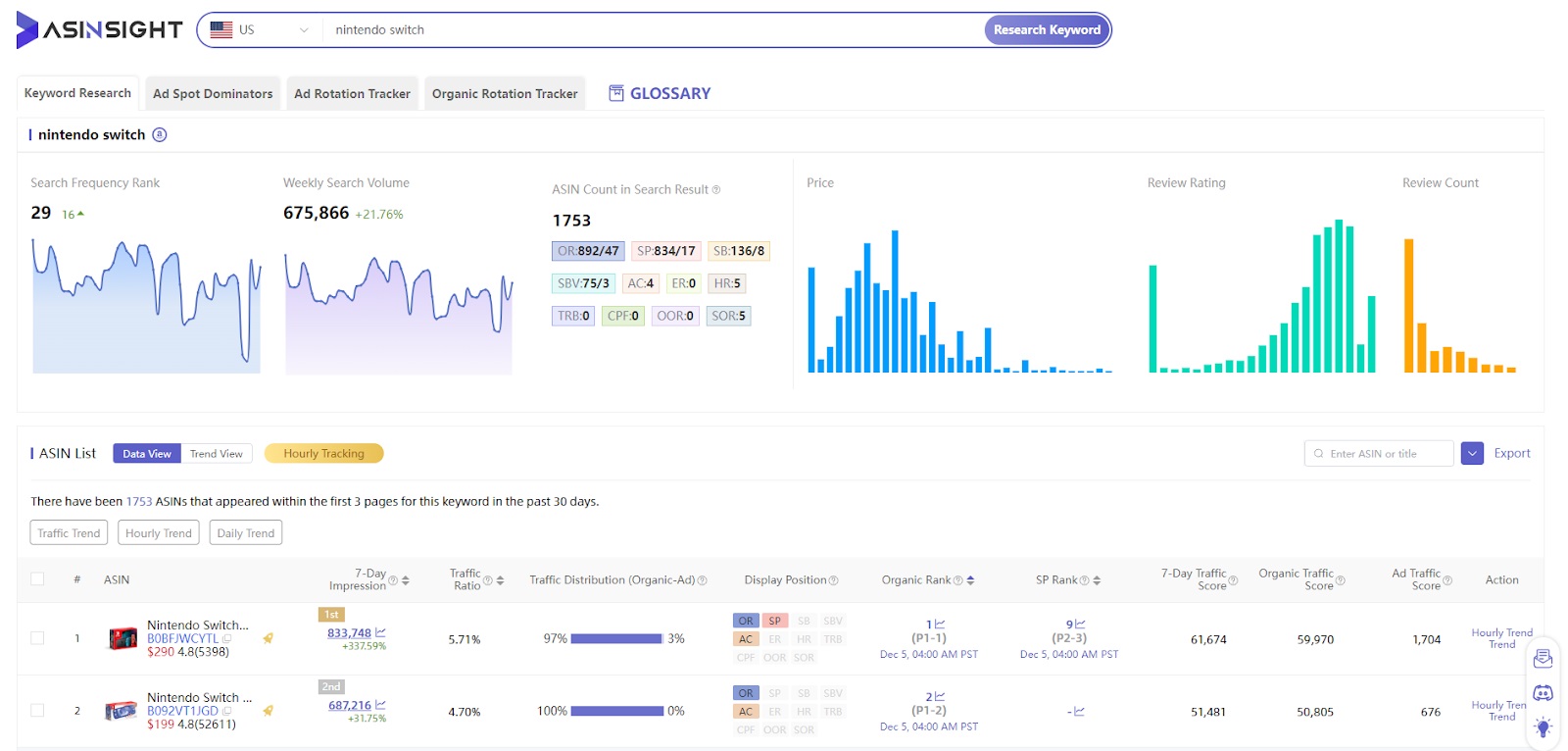Viewport: 1568px width, 751px height.
Task: Click the 833,748 impression link
Action: pos(349,633)
